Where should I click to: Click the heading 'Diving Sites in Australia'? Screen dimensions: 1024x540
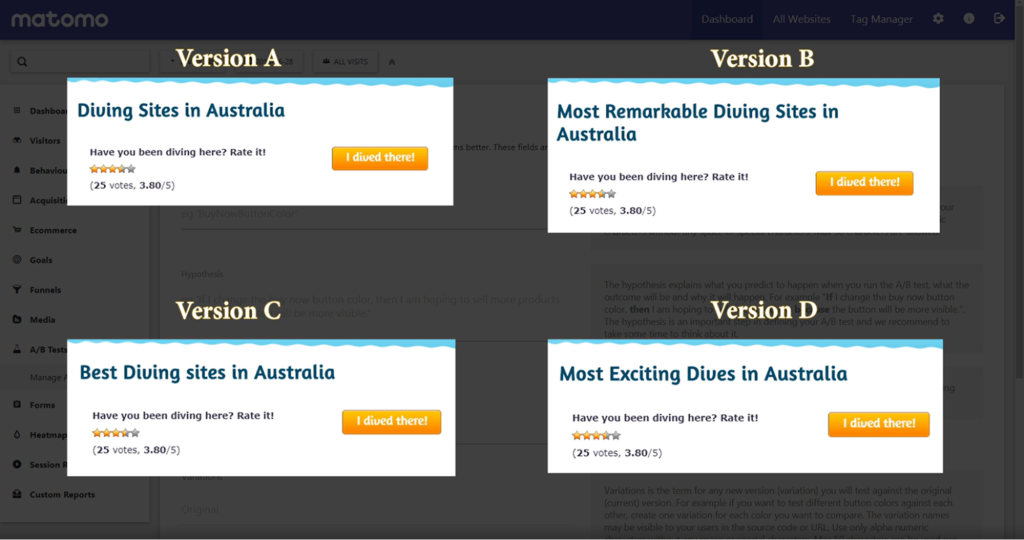pyautogui.click(x=181, y=110)
